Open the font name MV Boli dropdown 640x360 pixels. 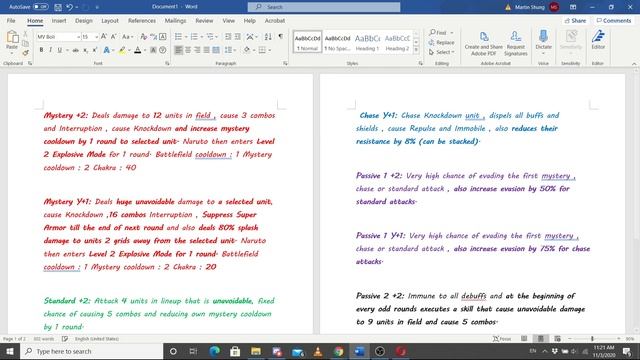click(x=78, y=37)
